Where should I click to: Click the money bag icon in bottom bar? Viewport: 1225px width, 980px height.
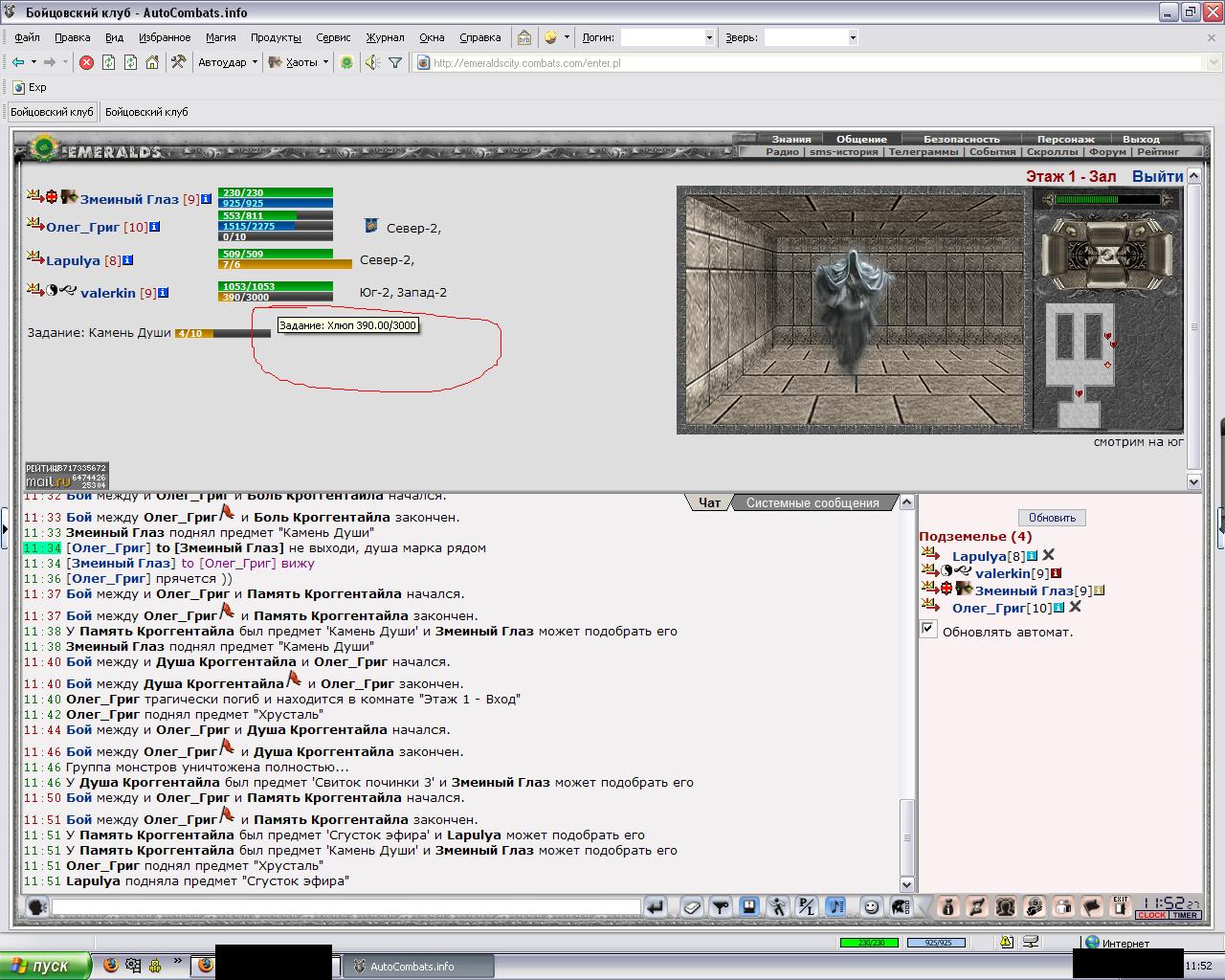point(947,906)
